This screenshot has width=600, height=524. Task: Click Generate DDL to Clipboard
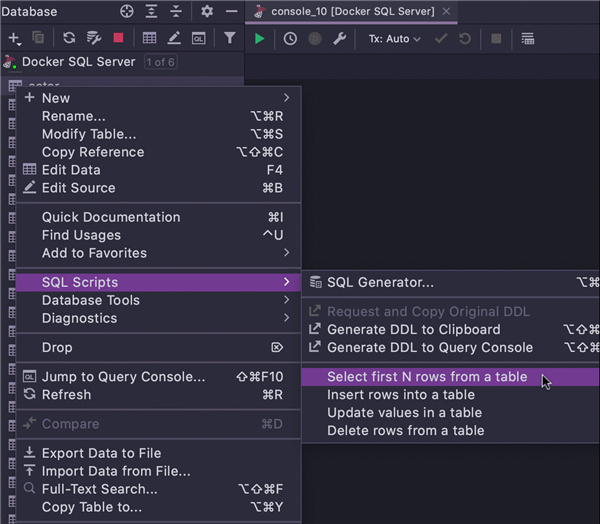(451, 330)
